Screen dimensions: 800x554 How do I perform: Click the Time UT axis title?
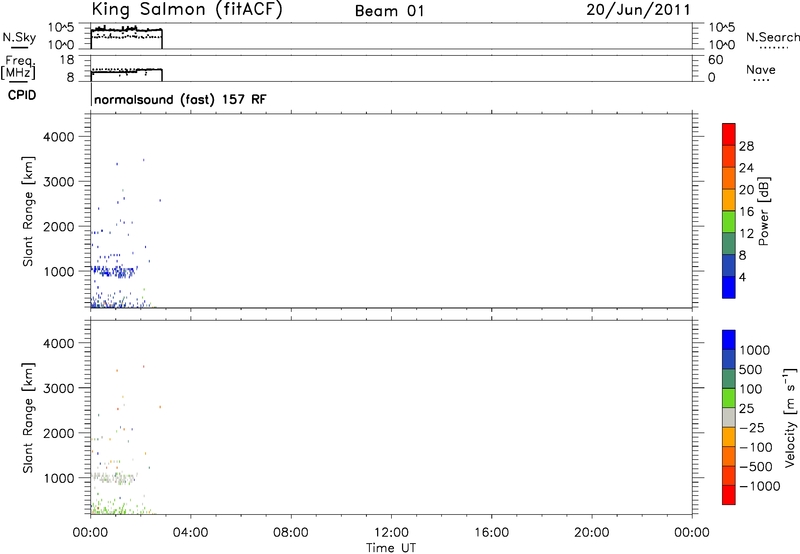(391, 548)
